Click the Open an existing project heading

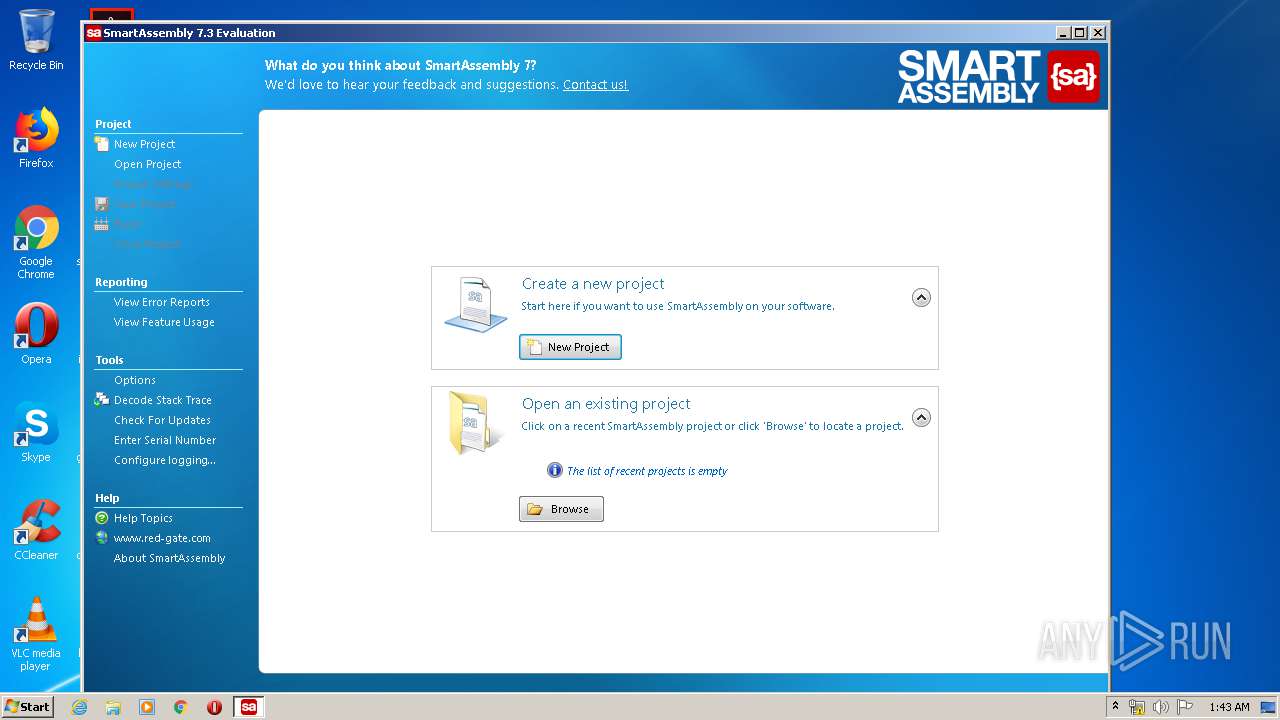[x=606, y=404]
